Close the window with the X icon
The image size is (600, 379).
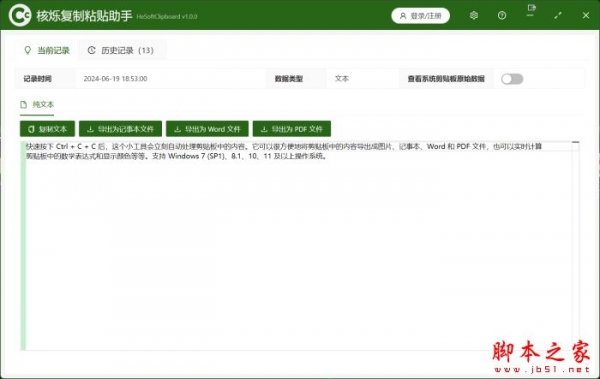586,15
